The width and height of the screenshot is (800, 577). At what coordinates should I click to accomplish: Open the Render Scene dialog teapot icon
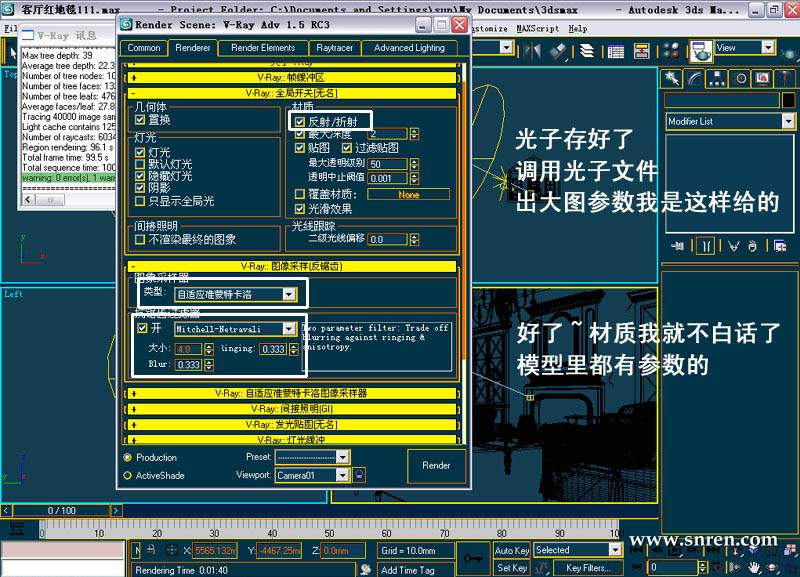pyautogui.click(x=702, y=51)
